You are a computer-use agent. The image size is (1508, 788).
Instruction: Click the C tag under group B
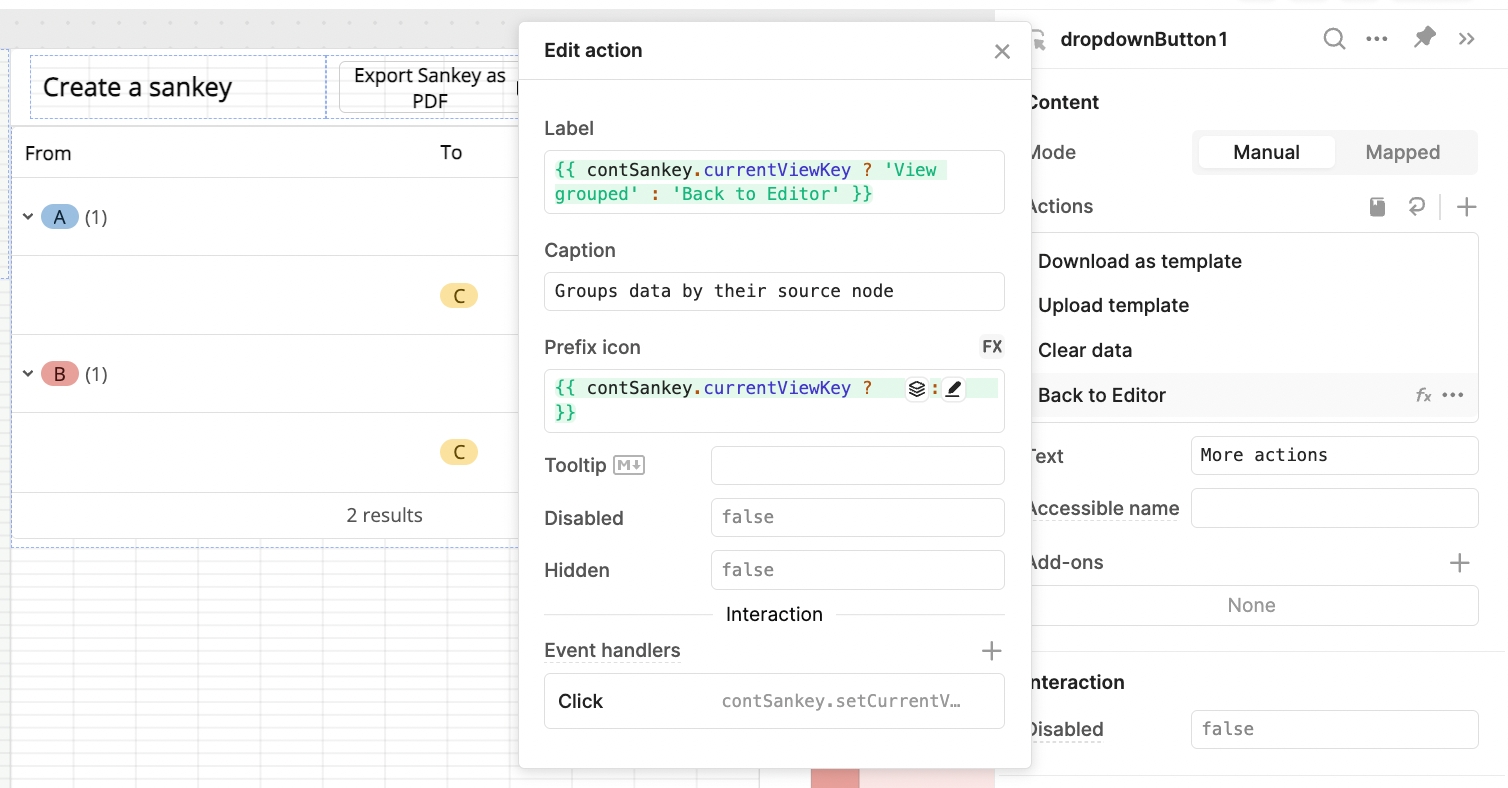(x=459, y=452)
